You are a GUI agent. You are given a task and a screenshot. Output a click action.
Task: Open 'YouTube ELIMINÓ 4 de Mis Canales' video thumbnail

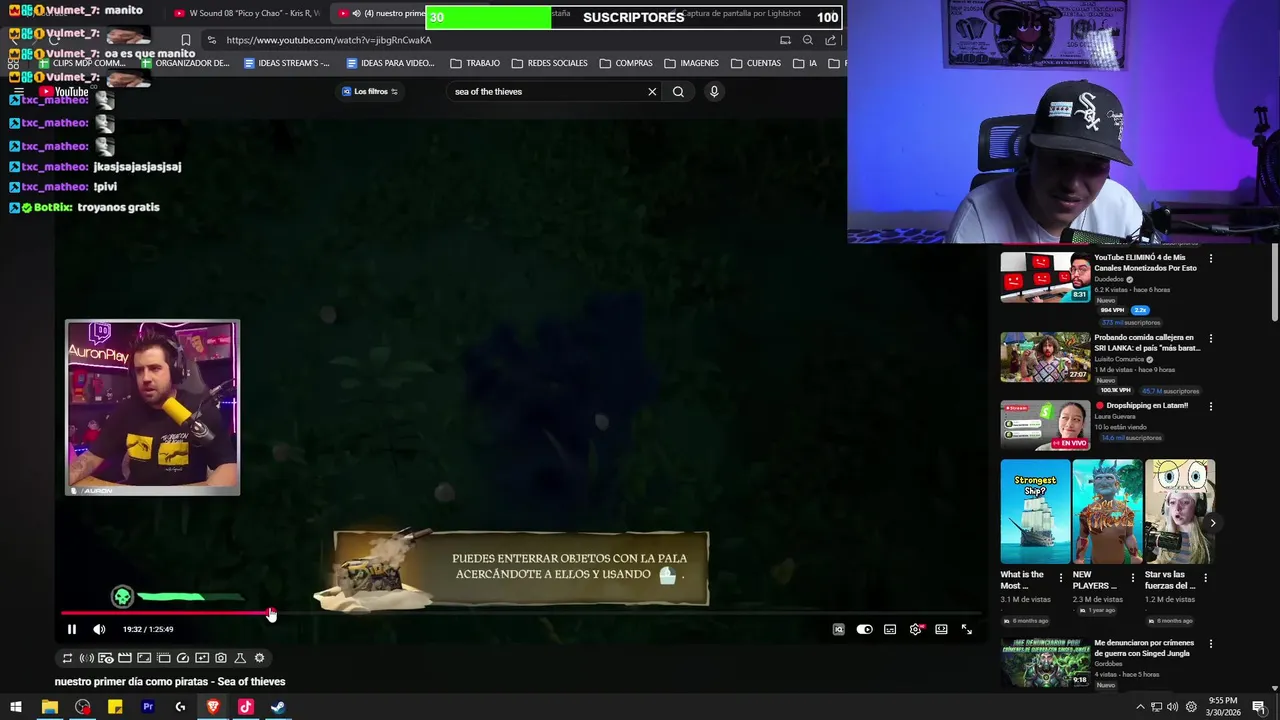coord(1045,277)
